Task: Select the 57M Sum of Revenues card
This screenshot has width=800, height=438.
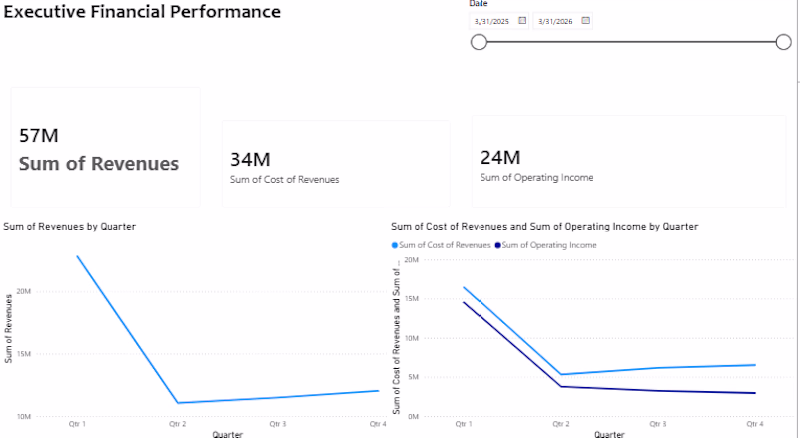Action: point(106,147)
